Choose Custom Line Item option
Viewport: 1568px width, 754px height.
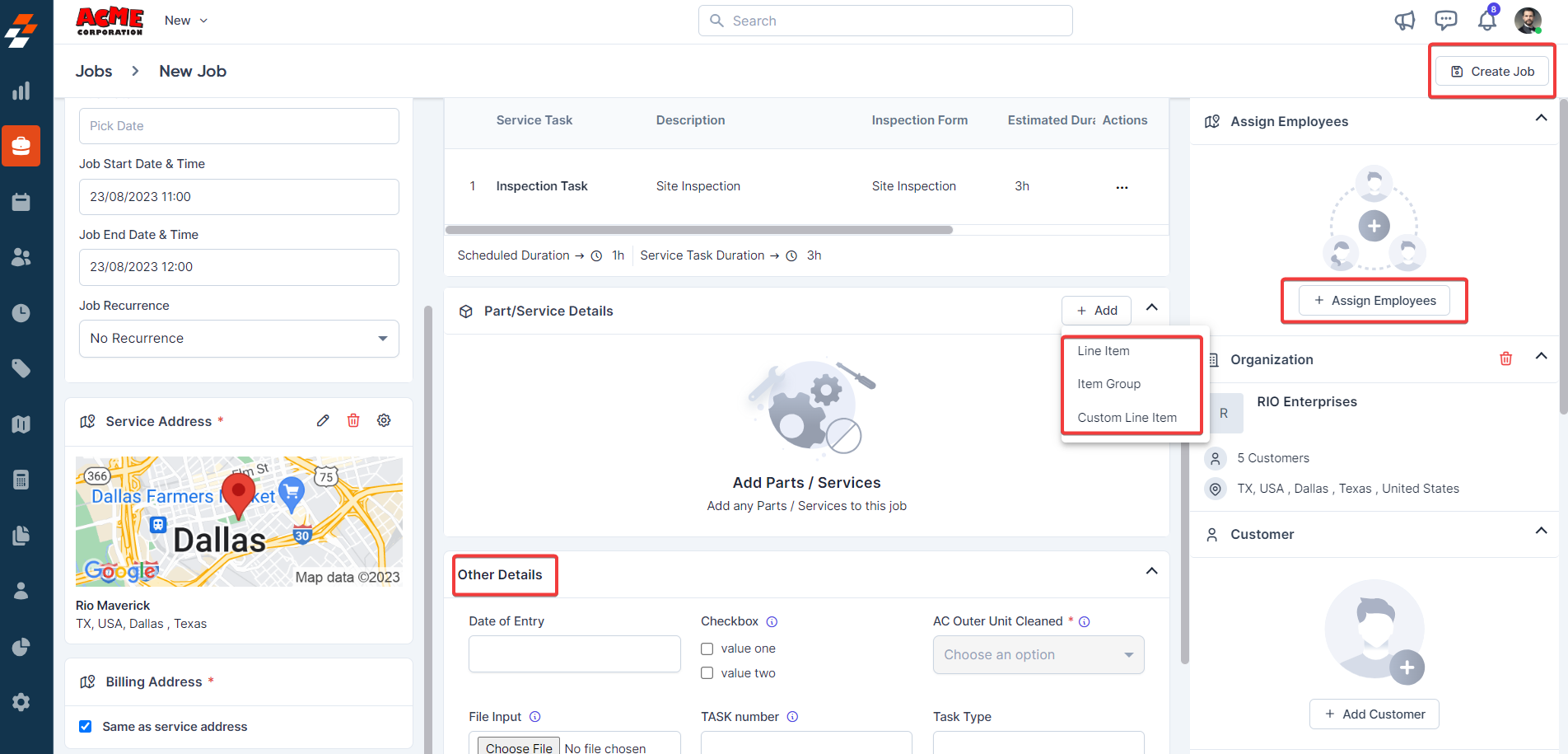pos(1127,418)
